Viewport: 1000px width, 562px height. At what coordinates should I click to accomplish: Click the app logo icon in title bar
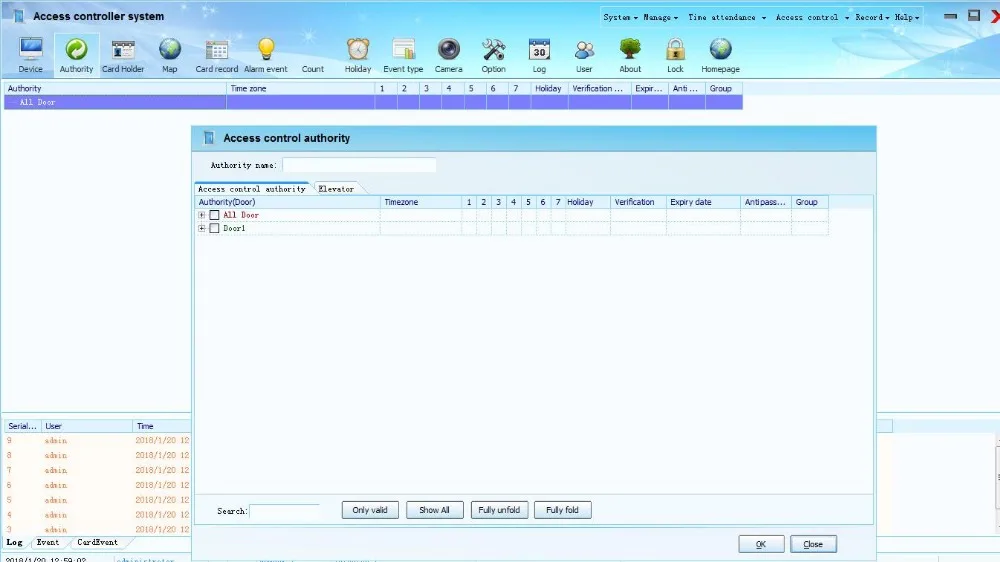[x=18, y=16]
